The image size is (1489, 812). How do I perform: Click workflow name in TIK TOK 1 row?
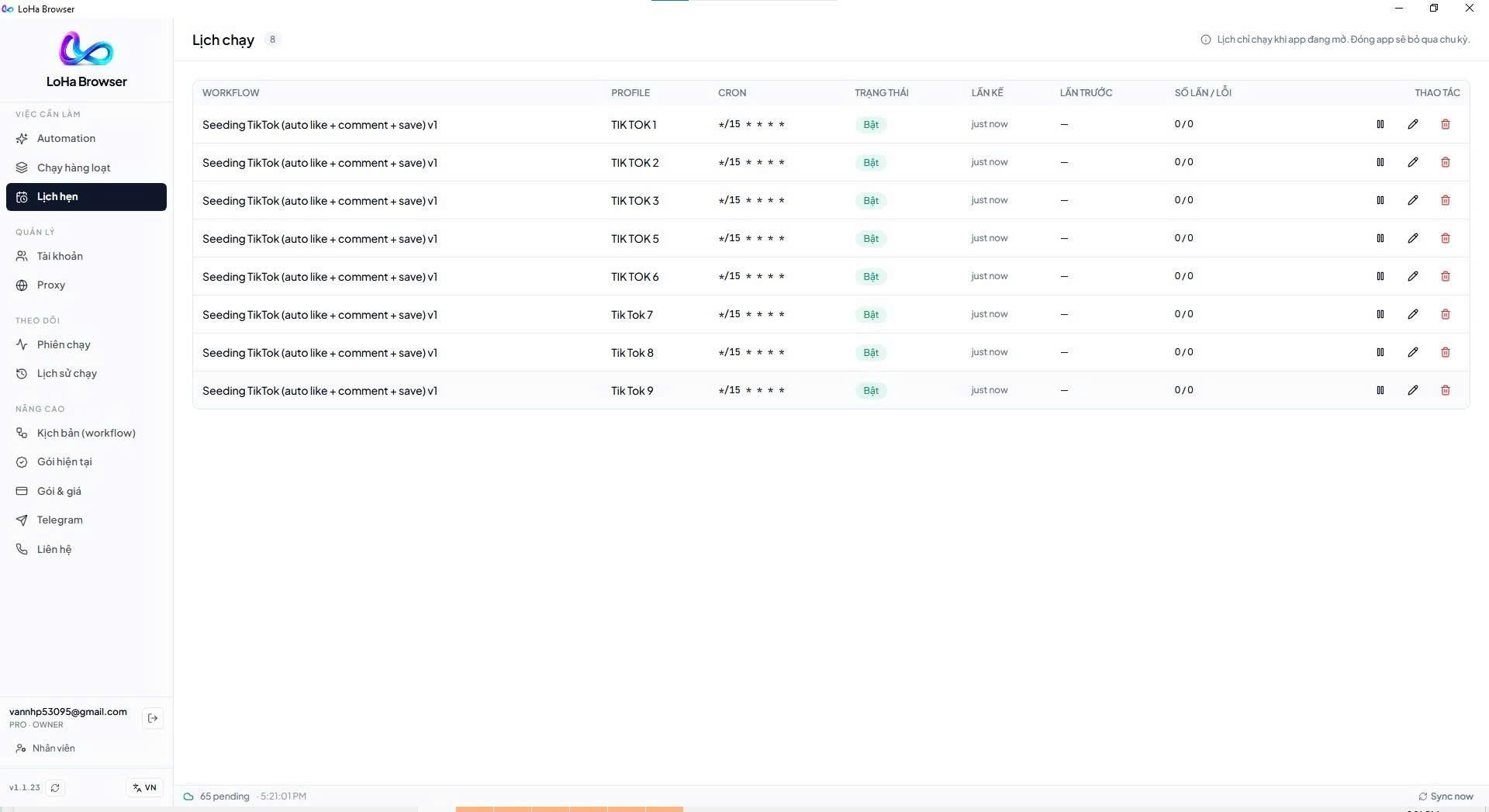[320, 125]
